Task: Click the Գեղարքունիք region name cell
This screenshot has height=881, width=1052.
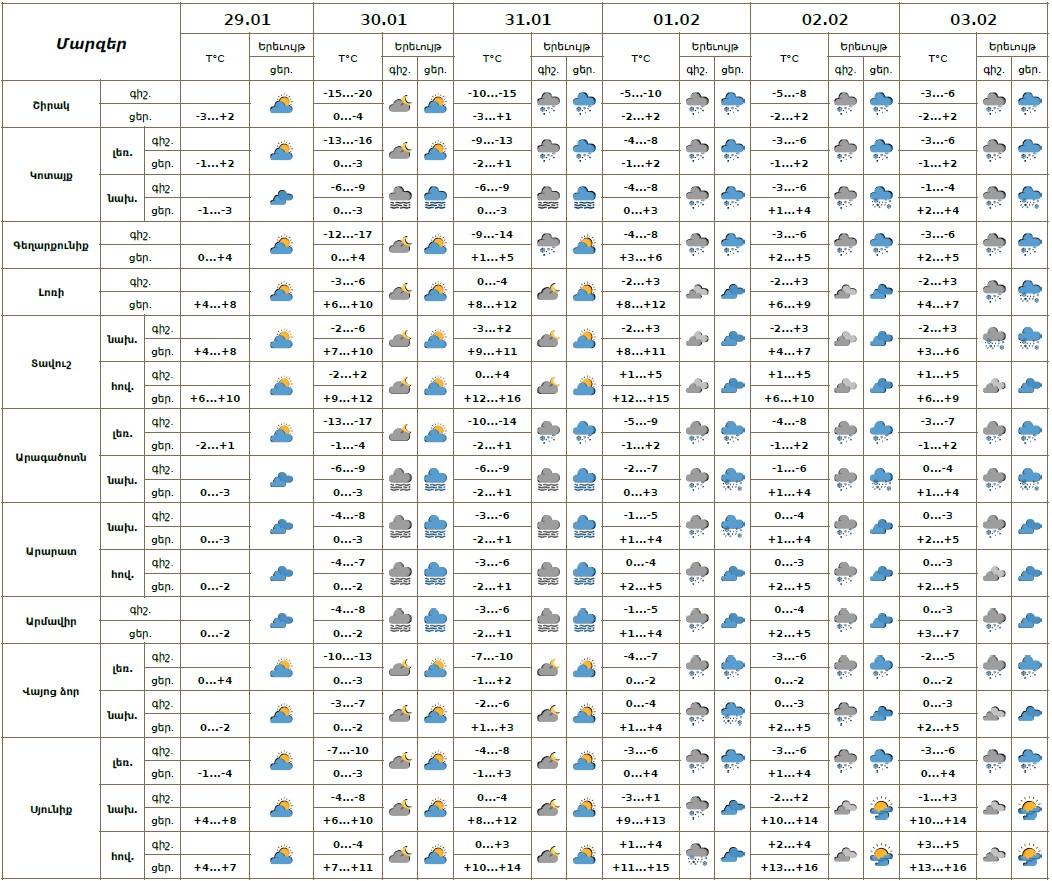Action: coord(58,245)
